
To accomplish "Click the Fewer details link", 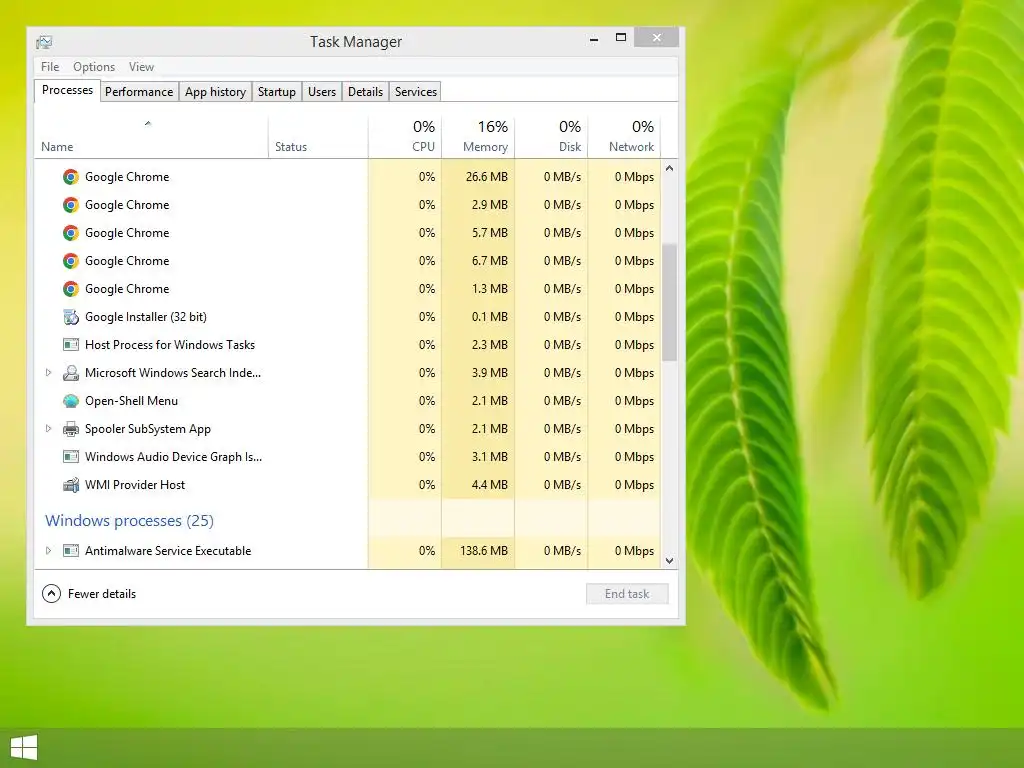I will [x=102, y=594].
